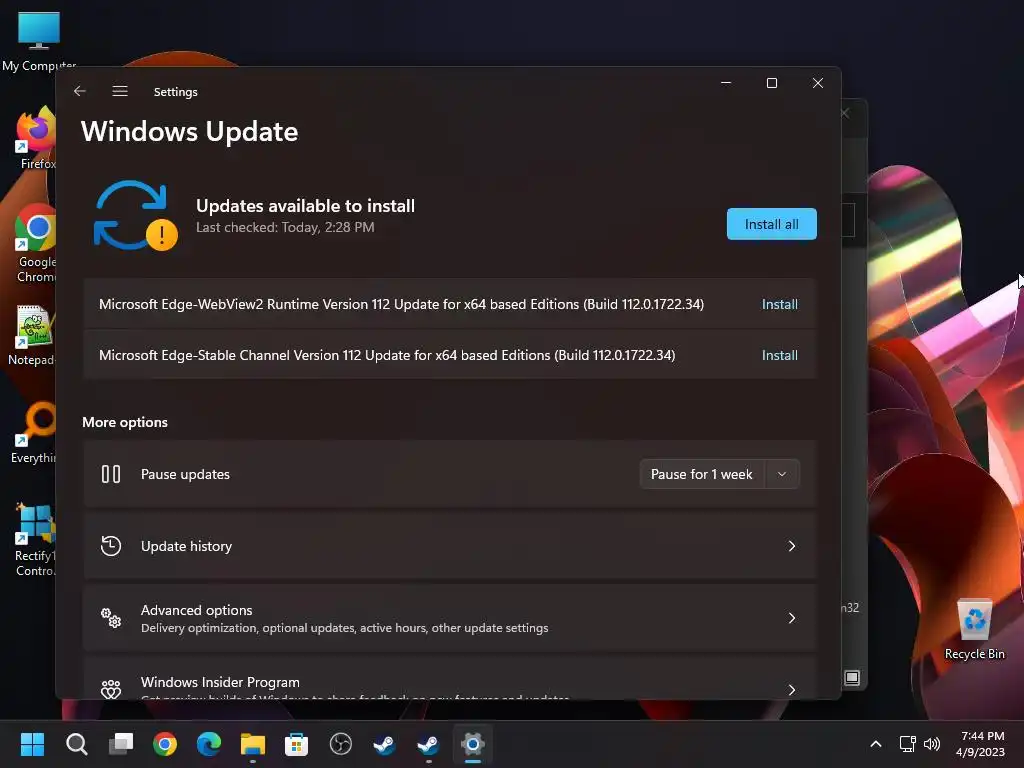
Task: Click the Updates available to install heading
Action: tap(306, 206)
